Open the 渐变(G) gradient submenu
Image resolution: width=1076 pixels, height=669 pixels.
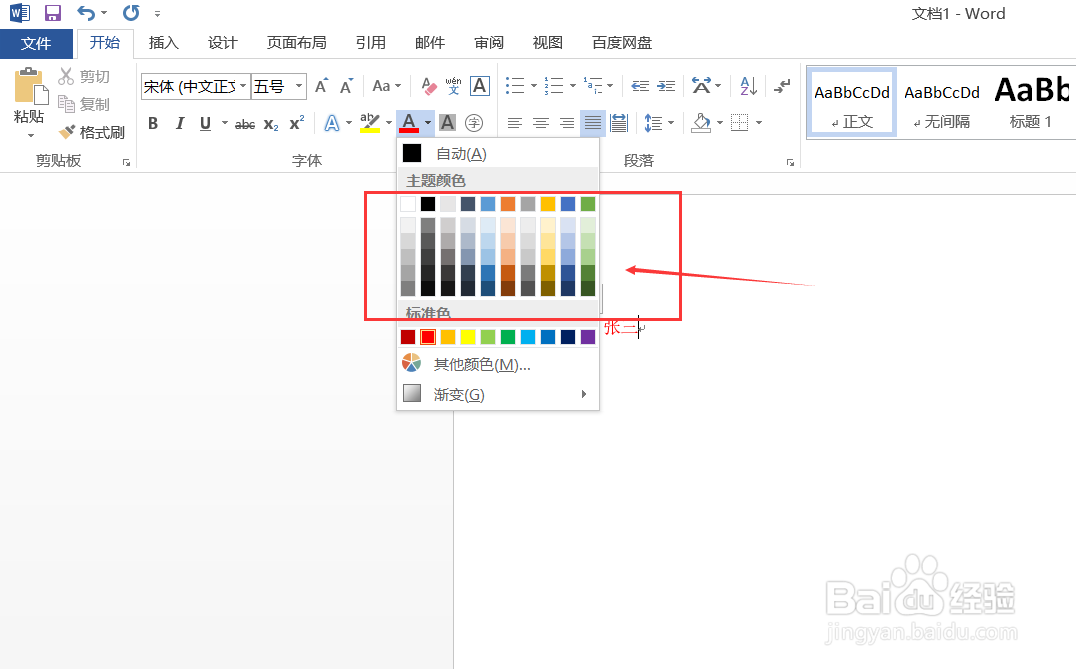pos(498,395)
